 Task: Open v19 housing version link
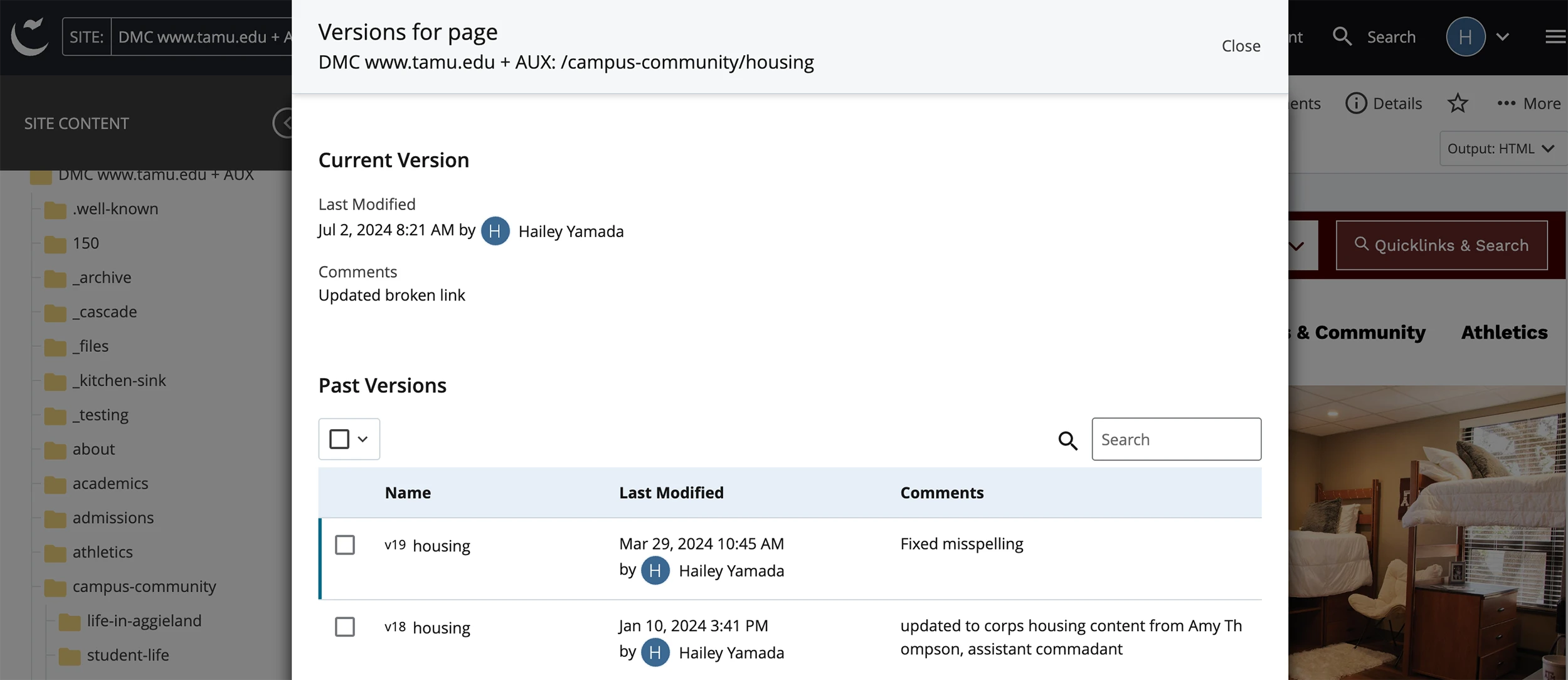click(x=441, y=546)
